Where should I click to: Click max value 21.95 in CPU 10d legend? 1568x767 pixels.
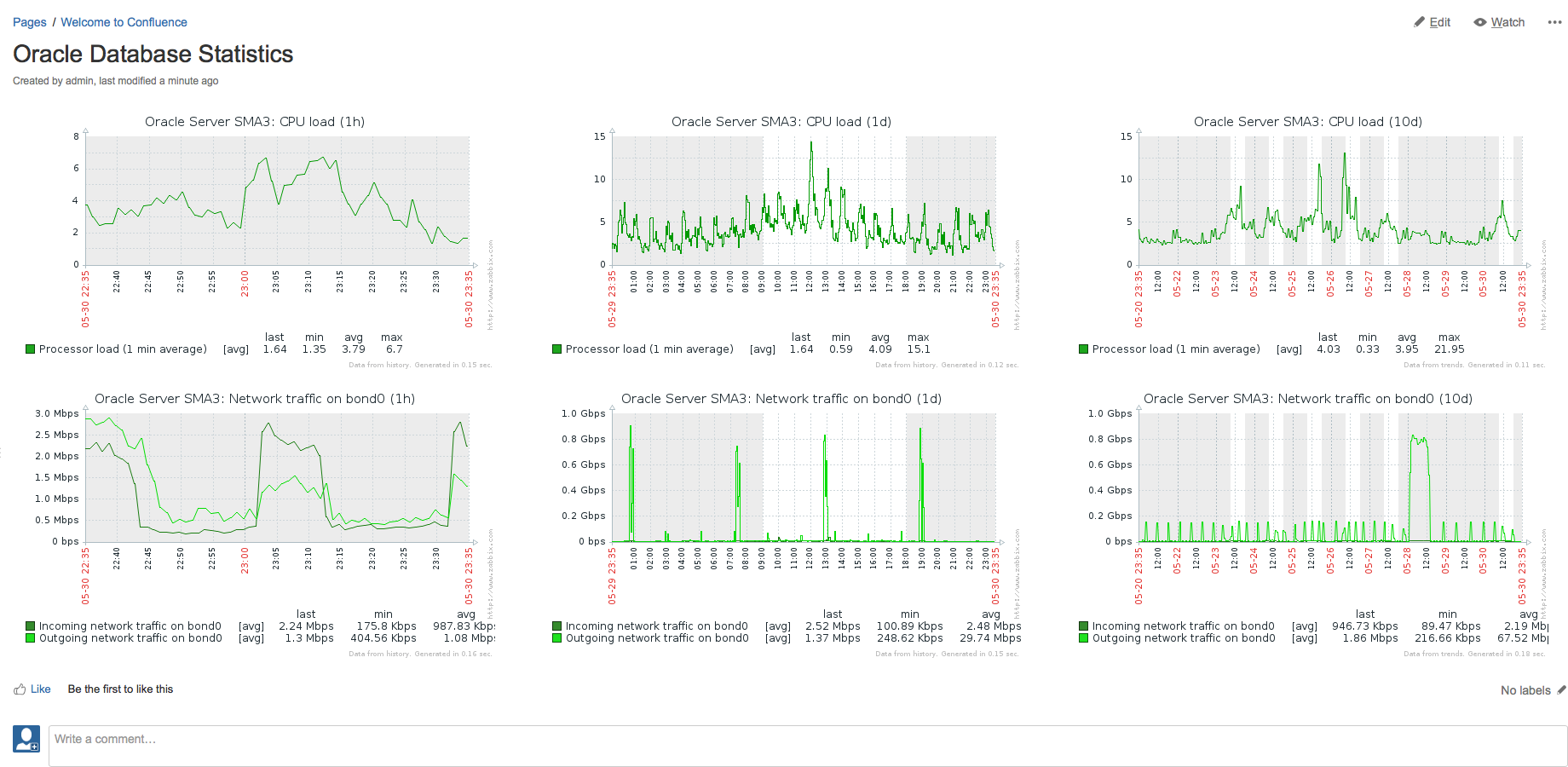click(x=1449, y=349)
